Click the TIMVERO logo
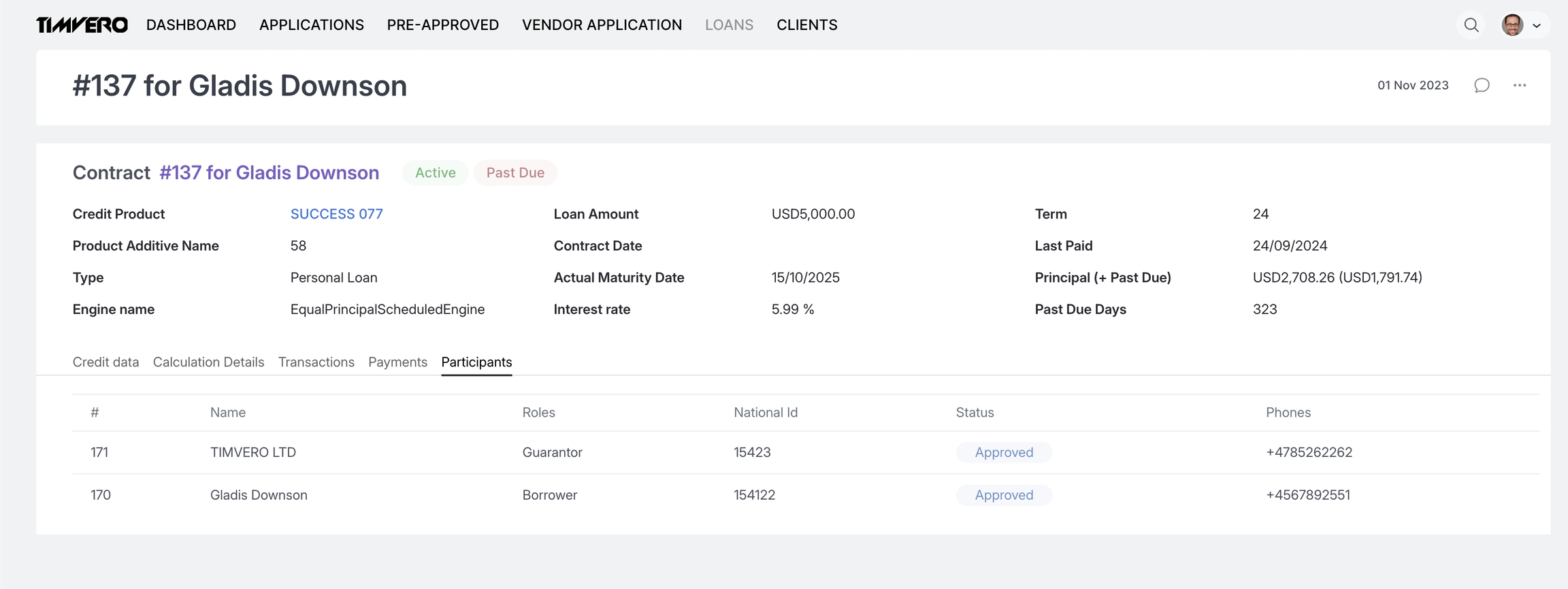This screenshot has height=589, width=1568. [82, 25]
